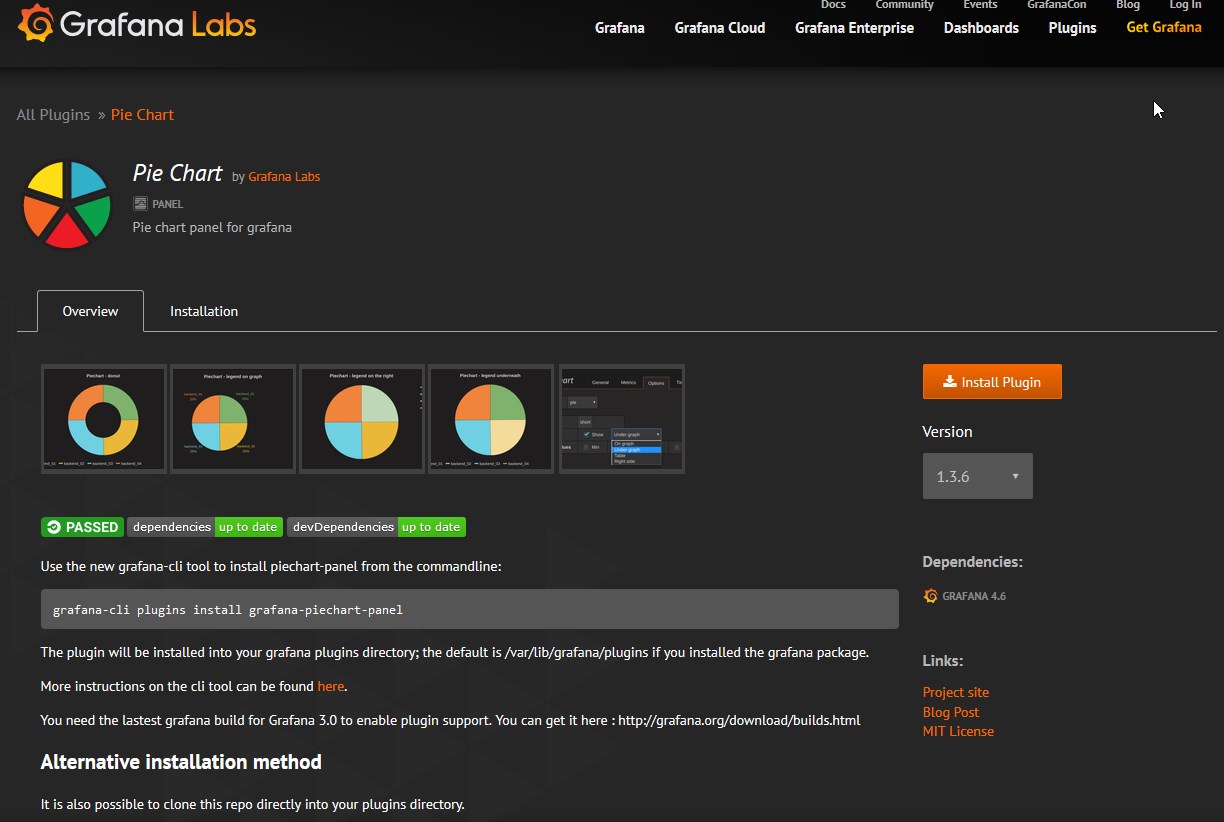Click the Community link in top bar
This screenshot has width=1224, height=822.
pyautogui.click(x=904, y=5)
